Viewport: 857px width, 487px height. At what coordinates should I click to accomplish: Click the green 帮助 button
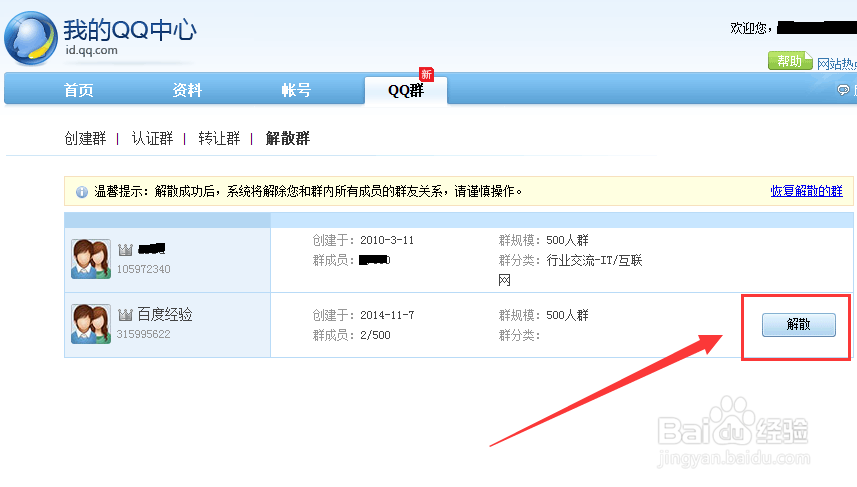tap(790, 61)
